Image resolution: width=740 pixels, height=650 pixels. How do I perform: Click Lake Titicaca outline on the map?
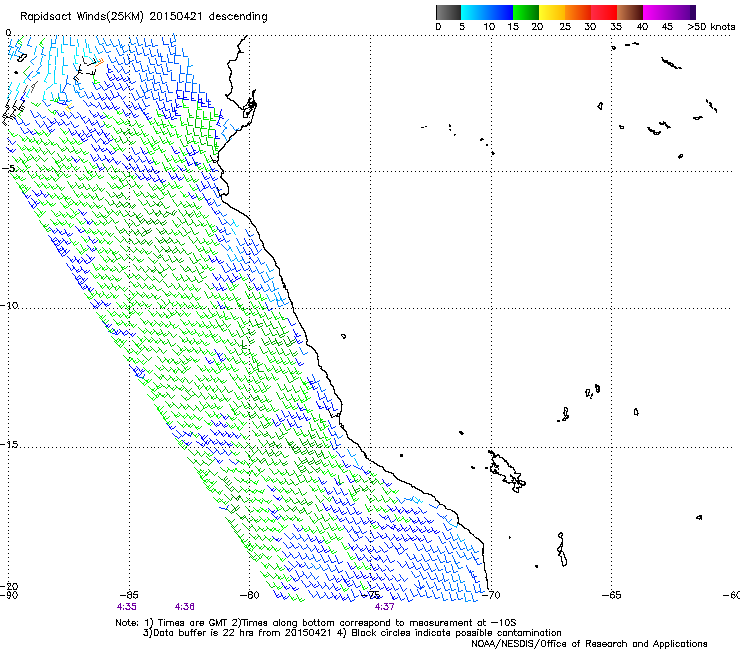[508, 472]
